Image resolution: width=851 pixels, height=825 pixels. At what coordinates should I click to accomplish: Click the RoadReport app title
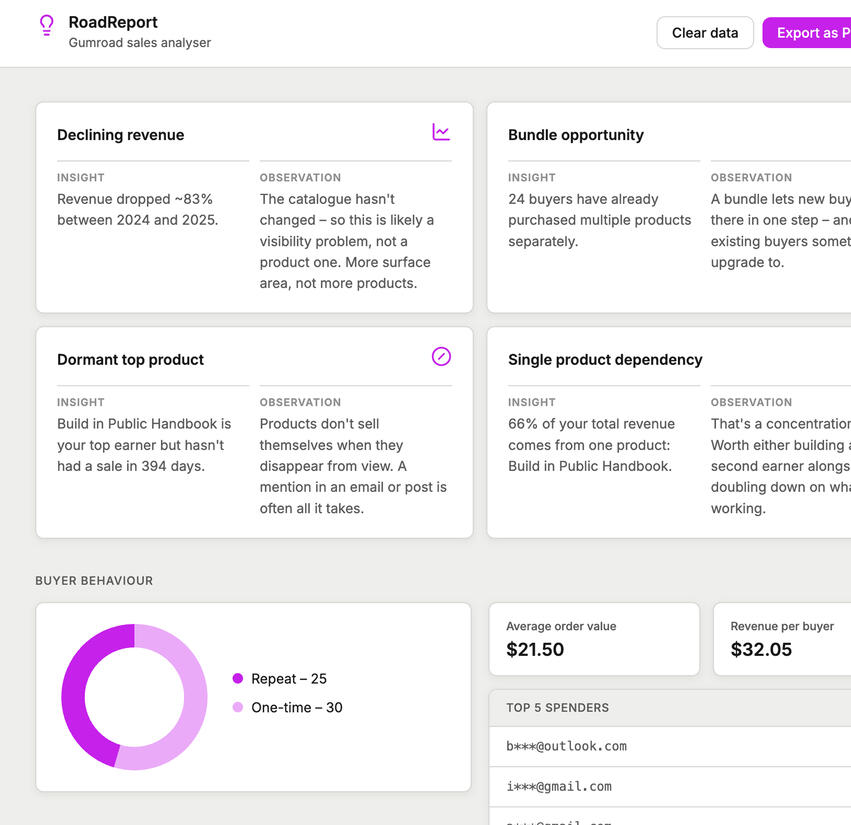tap(113, 22)
